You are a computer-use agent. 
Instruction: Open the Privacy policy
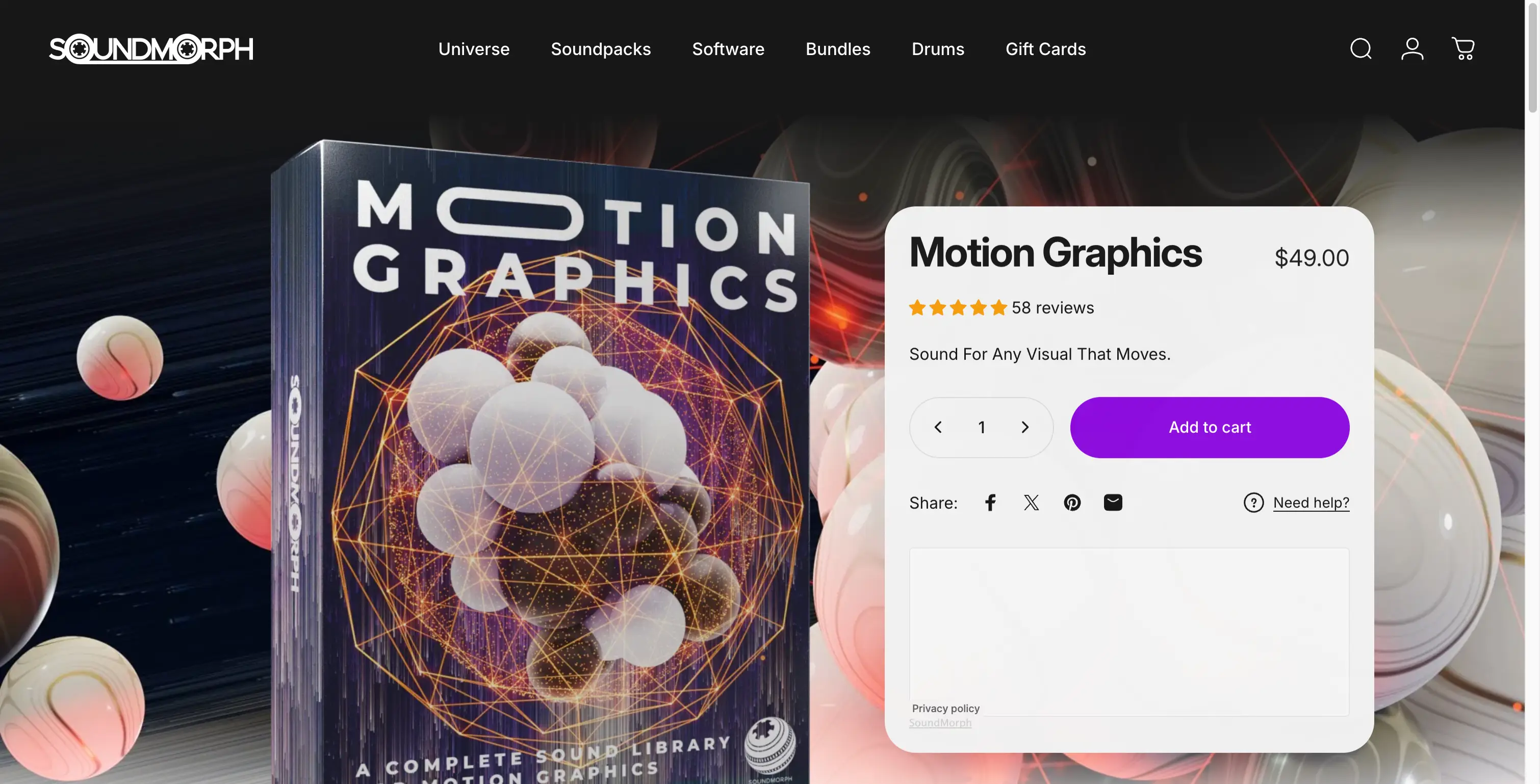pos(945,708)
